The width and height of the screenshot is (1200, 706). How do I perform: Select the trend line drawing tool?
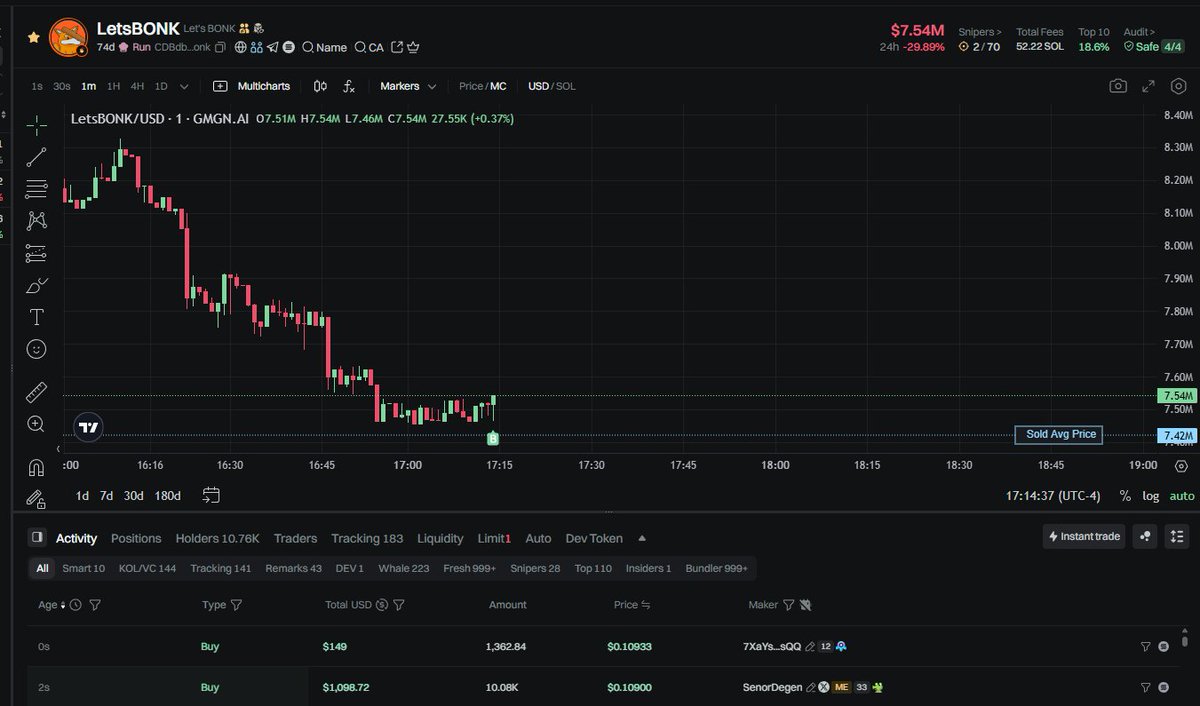[x=36, y=157]
